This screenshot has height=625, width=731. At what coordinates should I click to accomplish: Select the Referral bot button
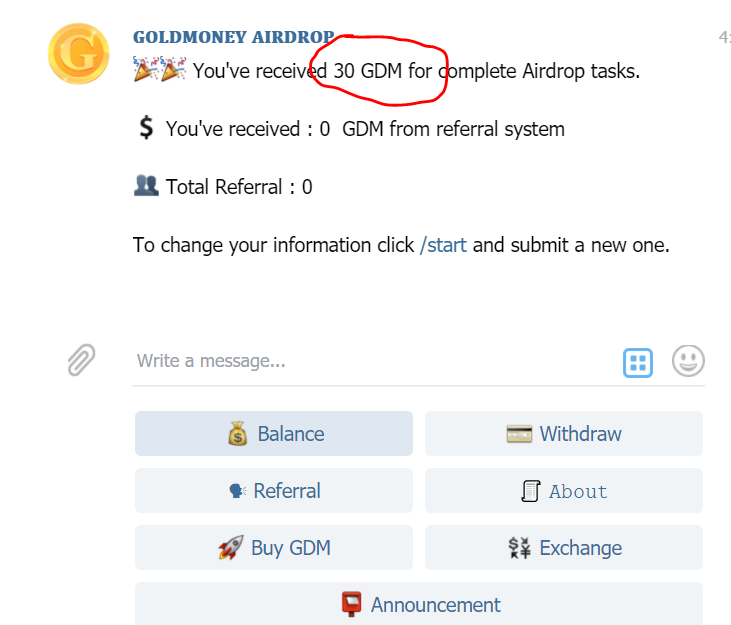click(274, 491)
